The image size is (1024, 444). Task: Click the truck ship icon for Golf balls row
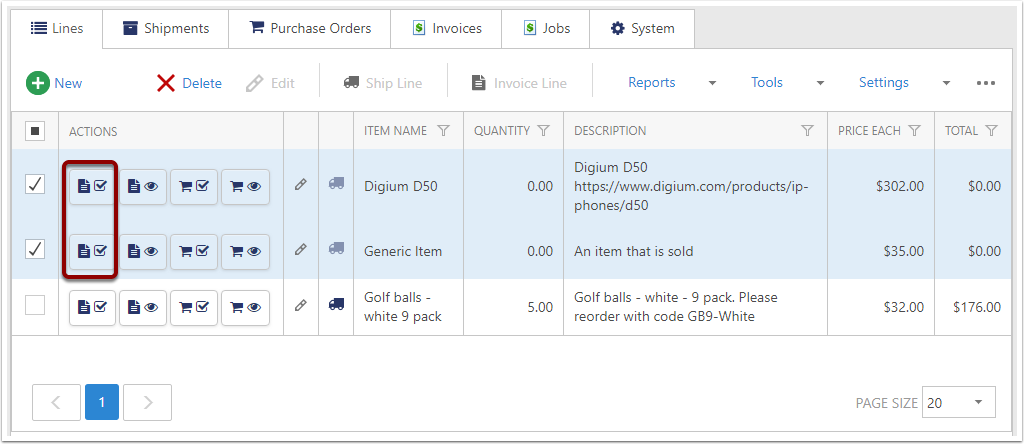click(x=336, y=304)
